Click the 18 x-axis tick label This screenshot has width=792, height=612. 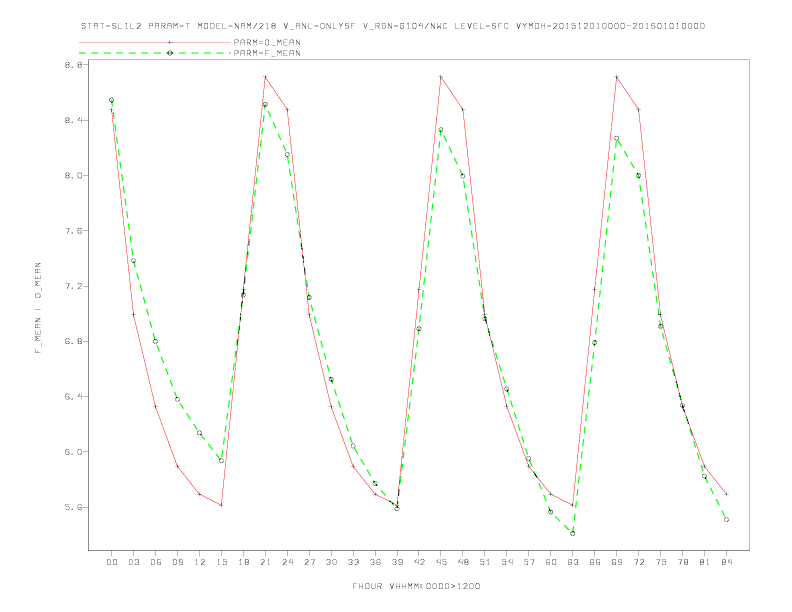pos(243,562)
